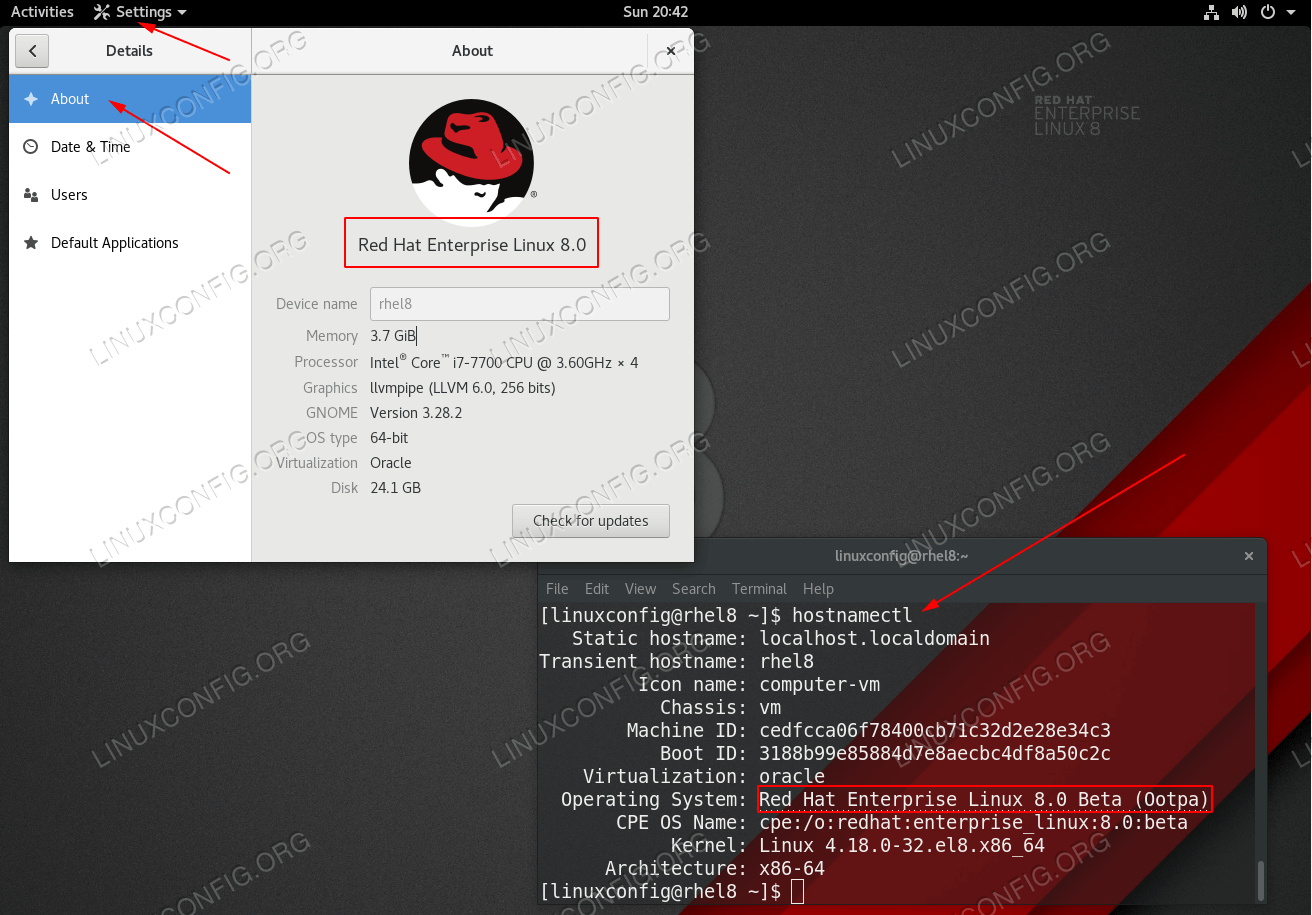1312x915 pixels.
Task: Open terminal File menu
Action: pos(557,589)
